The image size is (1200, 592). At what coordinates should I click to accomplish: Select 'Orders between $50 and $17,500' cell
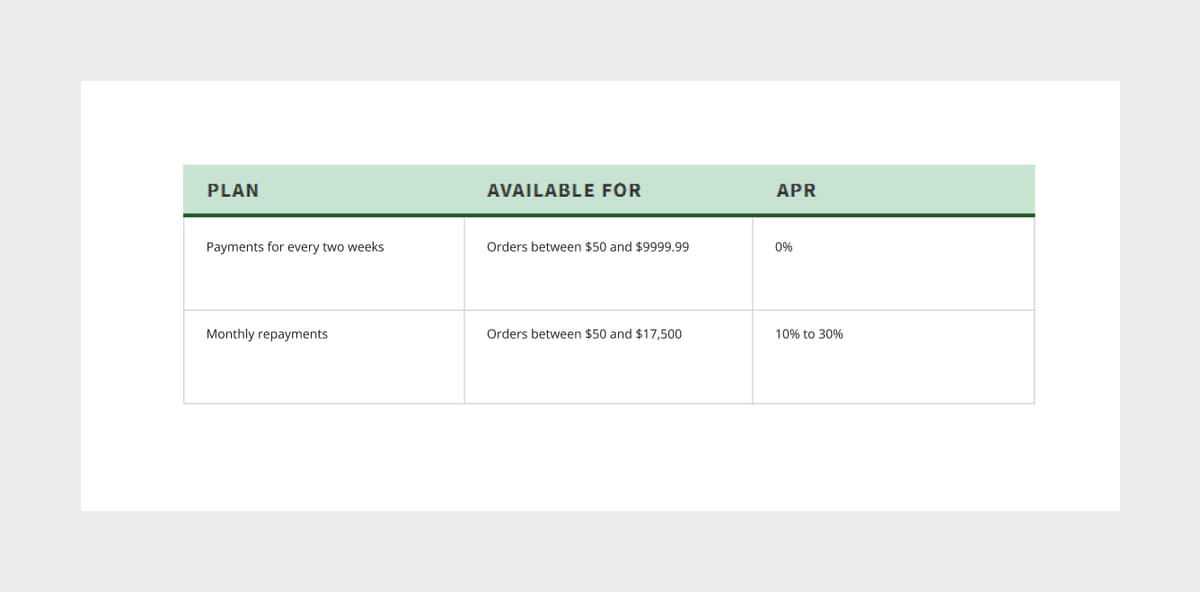pos(608,357)
